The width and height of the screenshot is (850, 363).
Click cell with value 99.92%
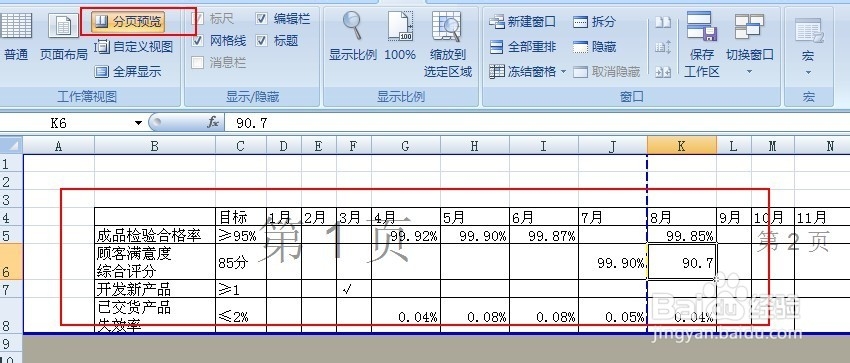point(406,235)
